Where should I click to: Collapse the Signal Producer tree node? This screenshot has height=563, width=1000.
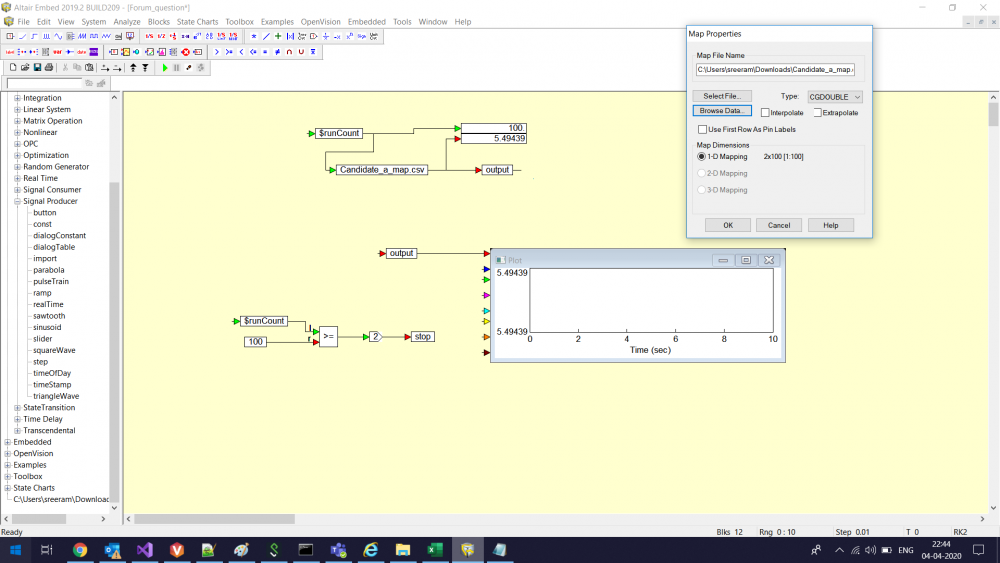(x=17, y=201)
